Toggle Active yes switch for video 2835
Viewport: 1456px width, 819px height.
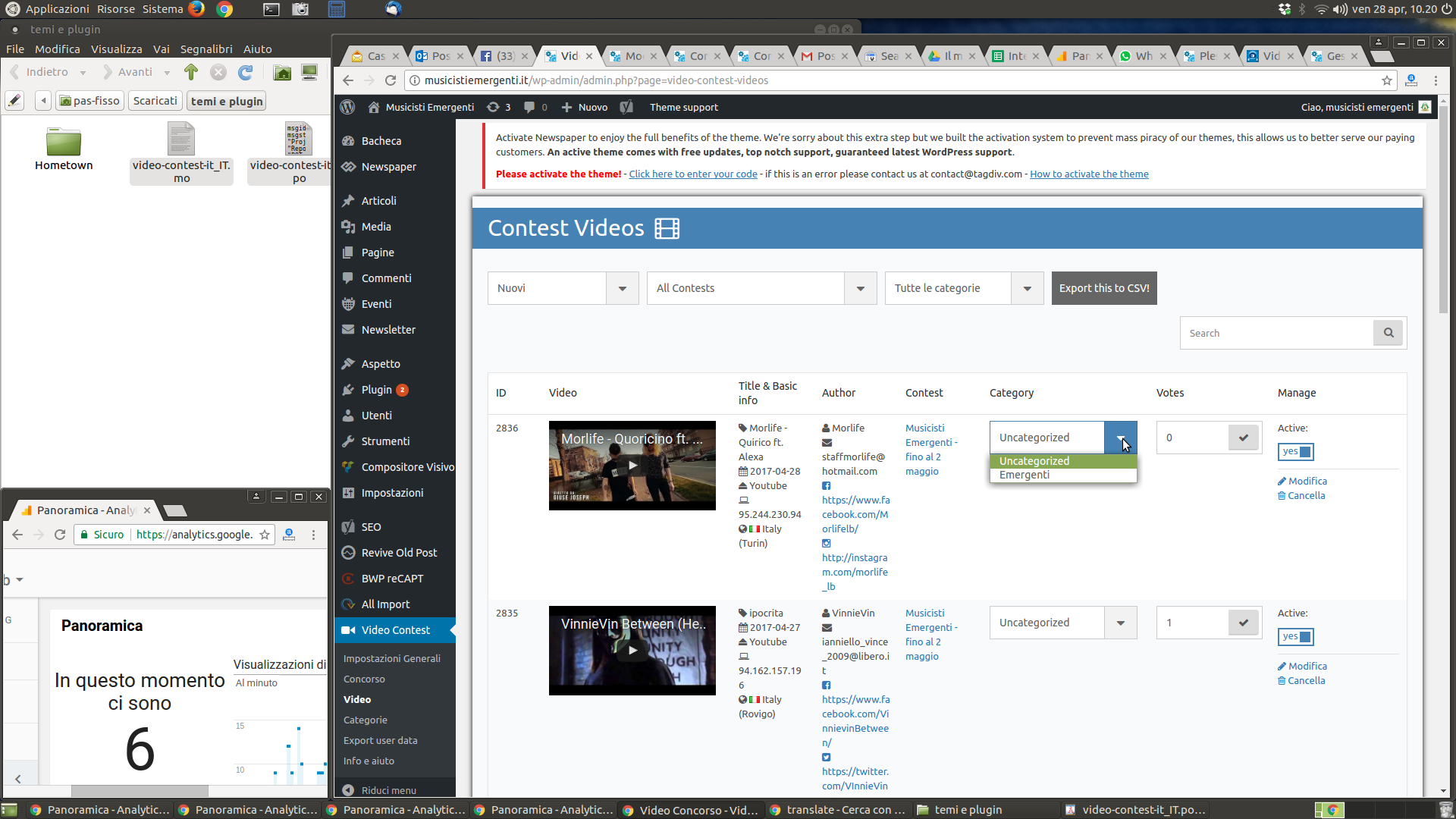pos(1295,637)
